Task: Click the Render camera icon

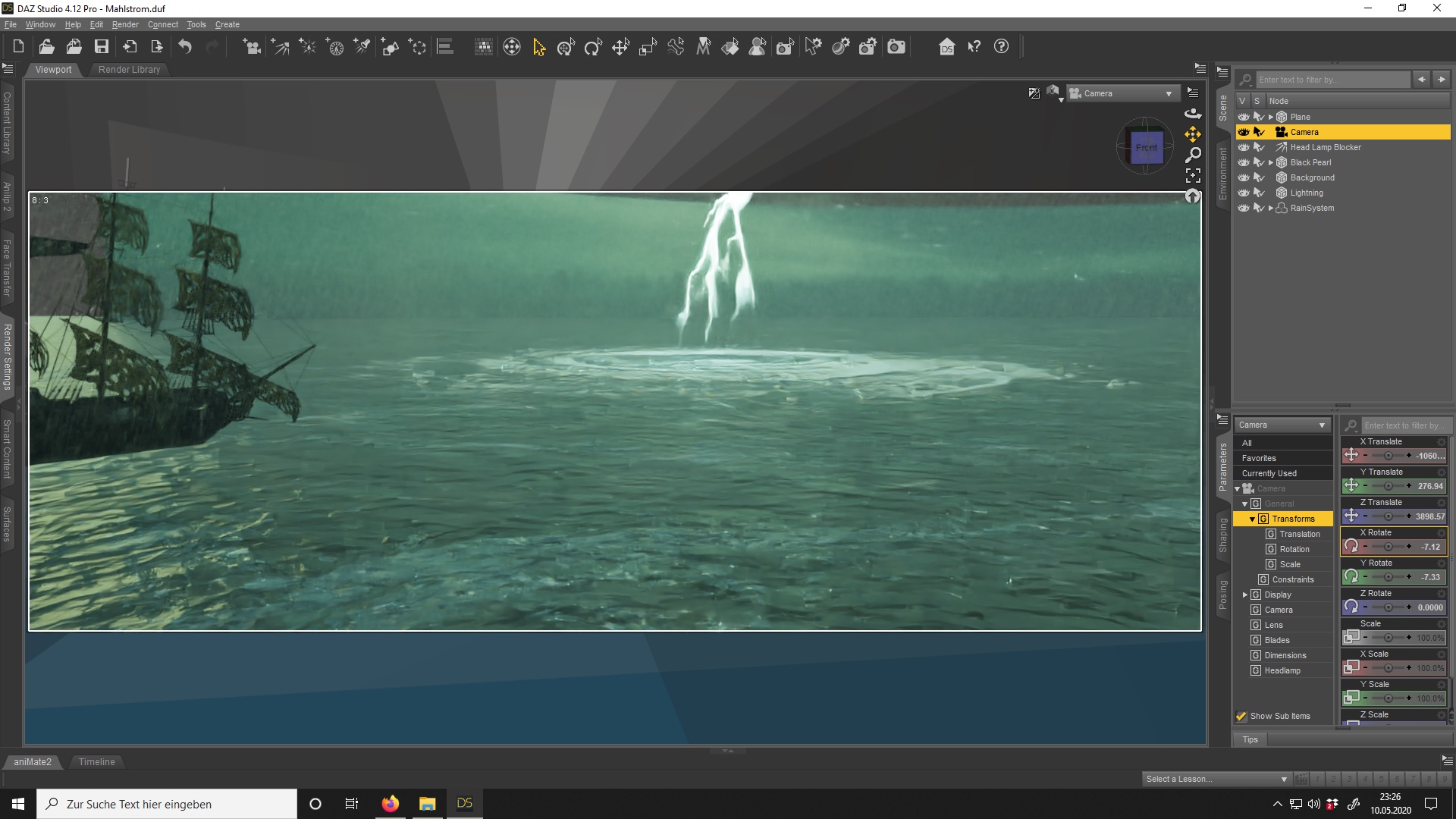Action: pos(896,47)
